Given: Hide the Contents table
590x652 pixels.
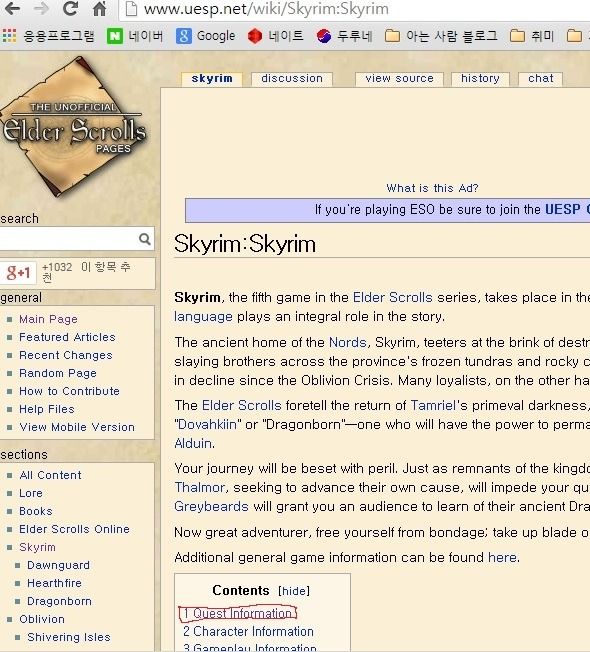Looking at the screenshot, I should pos(294,591).
